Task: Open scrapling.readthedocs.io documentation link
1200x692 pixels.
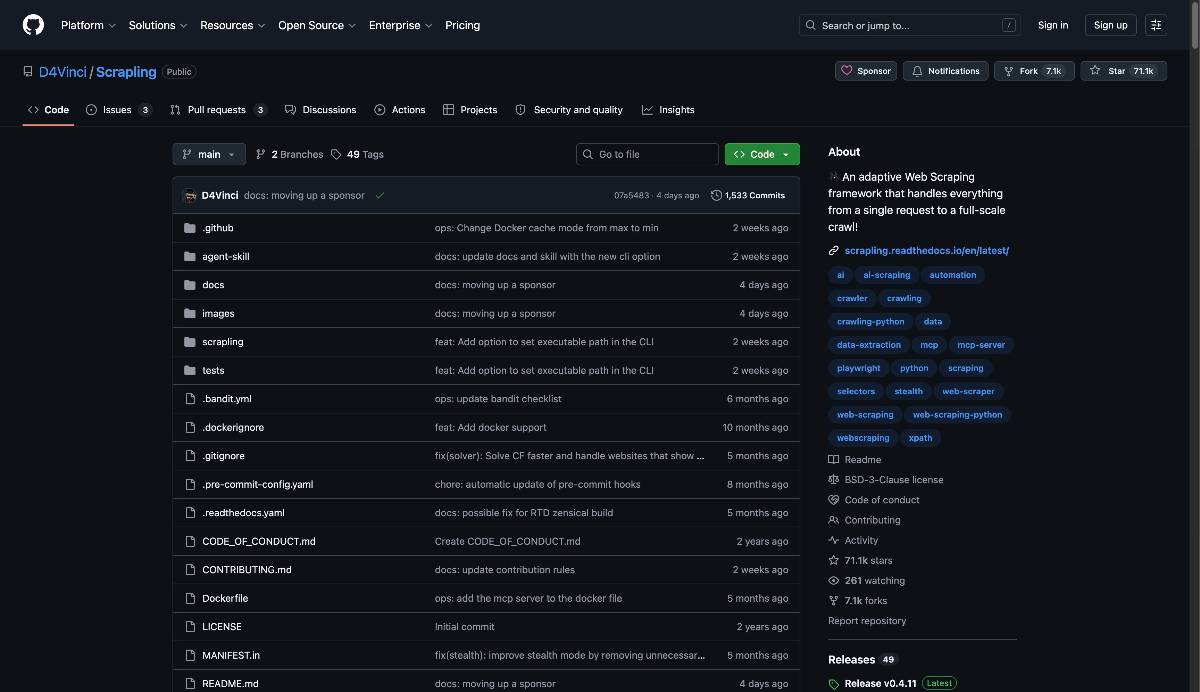Action: (926, 251)
